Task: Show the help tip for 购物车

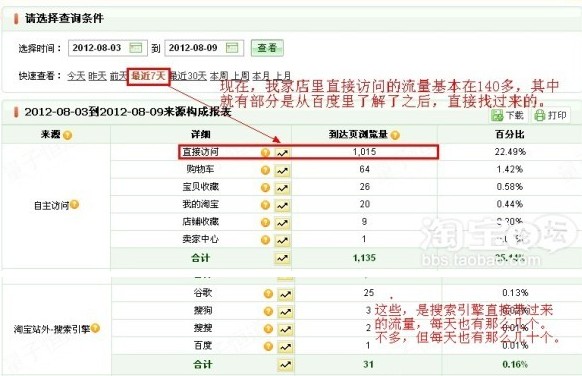Action: point(265,170)
